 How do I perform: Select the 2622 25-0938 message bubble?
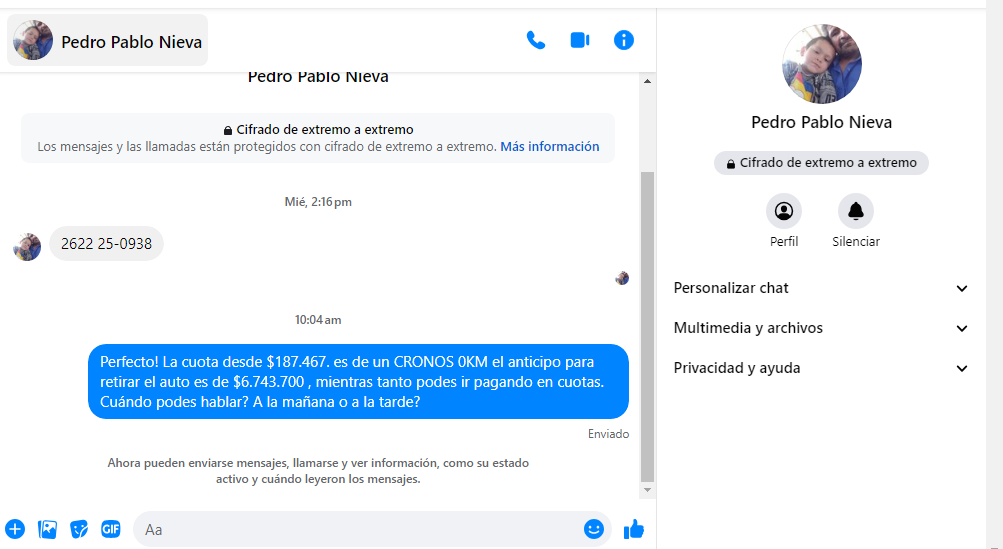[106, 243]
